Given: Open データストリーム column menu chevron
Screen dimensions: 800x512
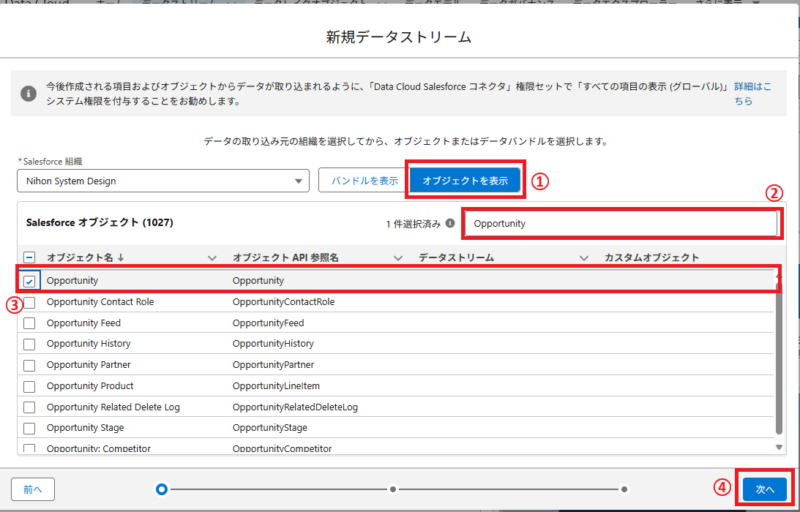Looking at the screenshot, I should click(x=583, y=258).
